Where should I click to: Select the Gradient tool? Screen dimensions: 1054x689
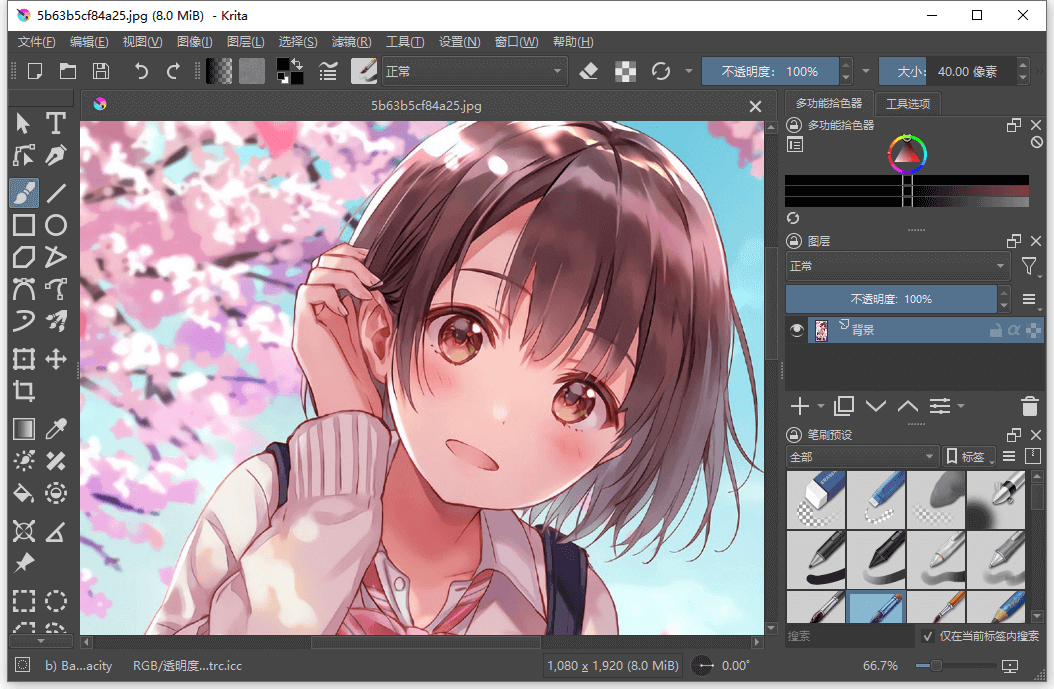point(24,429)
